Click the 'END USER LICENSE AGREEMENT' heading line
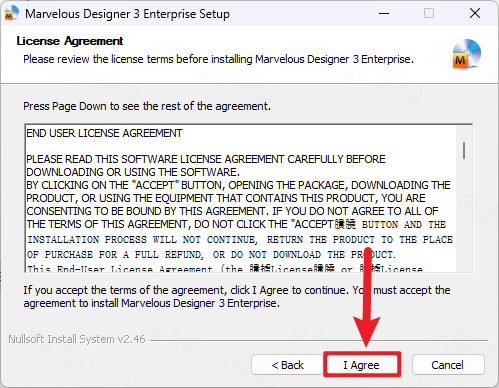This screenshot has width=499, height=388. (x=104, y=133)
